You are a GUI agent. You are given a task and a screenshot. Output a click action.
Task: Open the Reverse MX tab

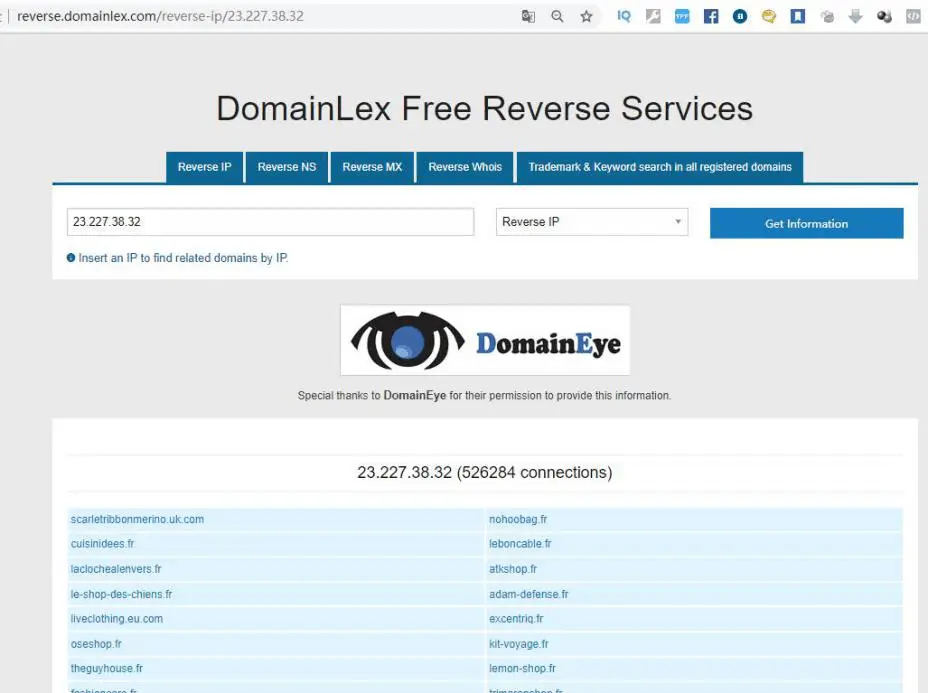[x=372, y=167]
